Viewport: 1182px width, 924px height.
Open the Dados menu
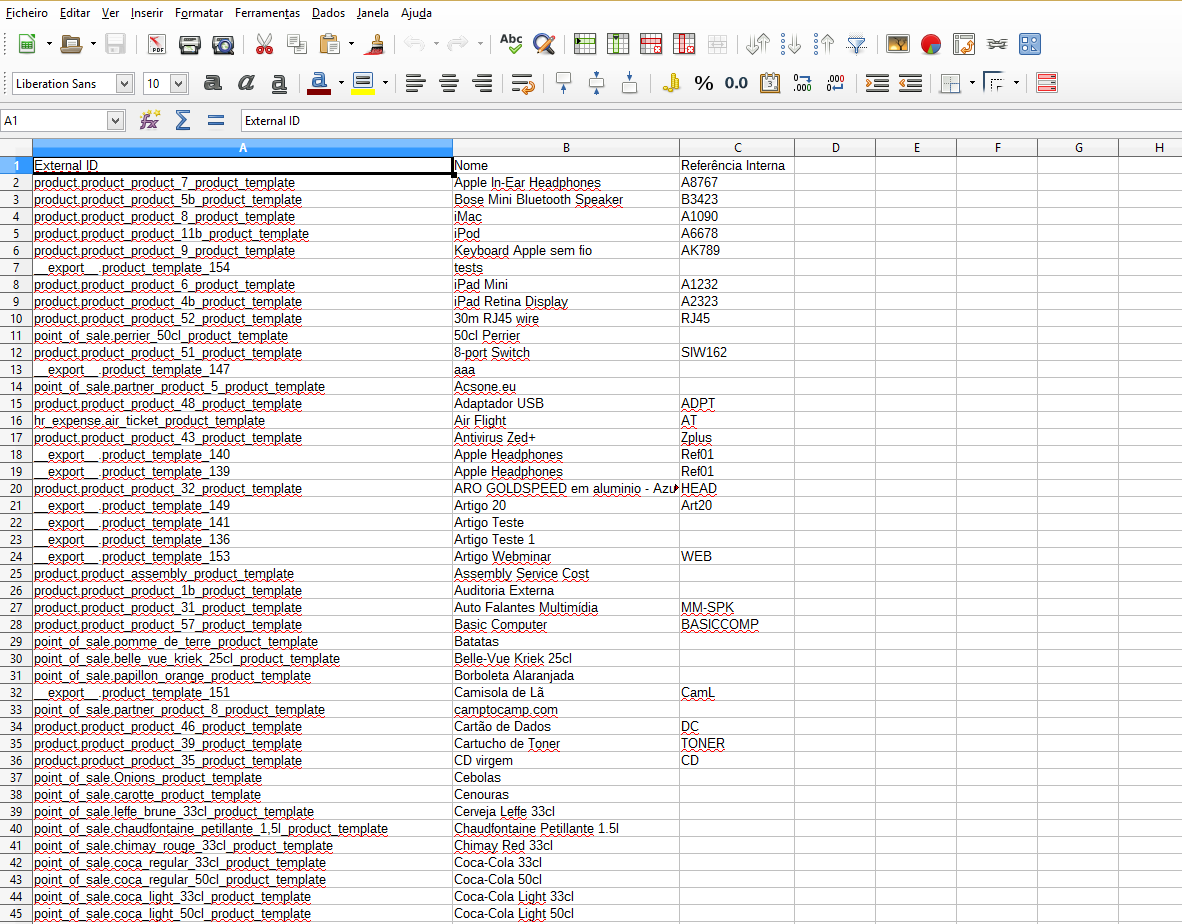pyautogui.click(x=328, y=13)
